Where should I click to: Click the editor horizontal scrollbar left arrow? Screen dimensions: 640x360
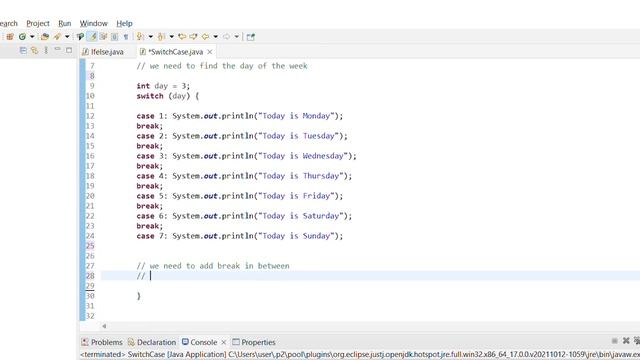click(x=104, y=326)
